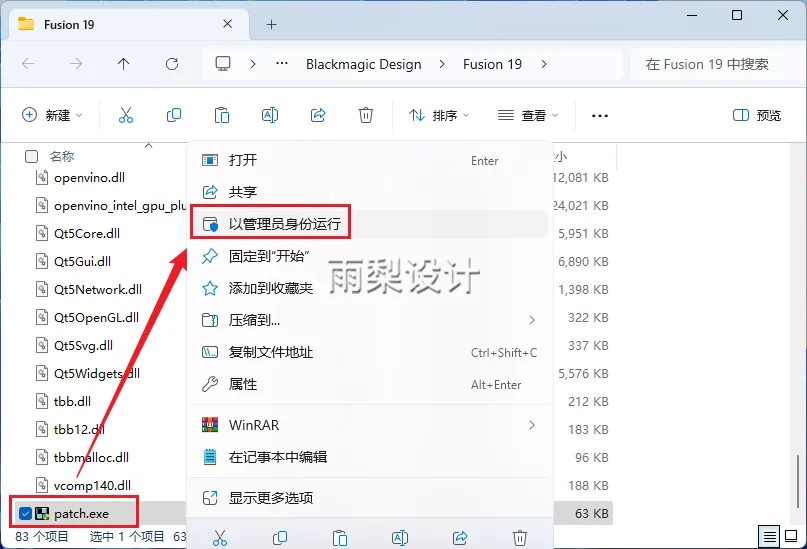Sort by the 名称 column header

(62, 156)
